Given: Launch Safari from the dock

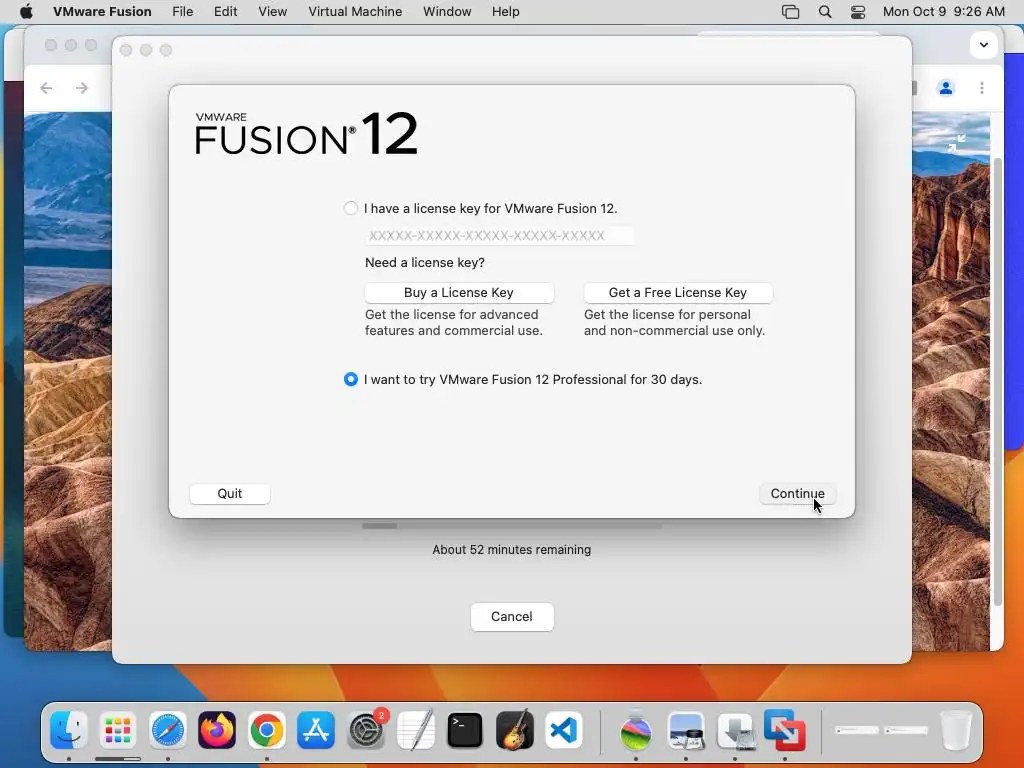Looking at the screenshot, I should click(168, 729).
